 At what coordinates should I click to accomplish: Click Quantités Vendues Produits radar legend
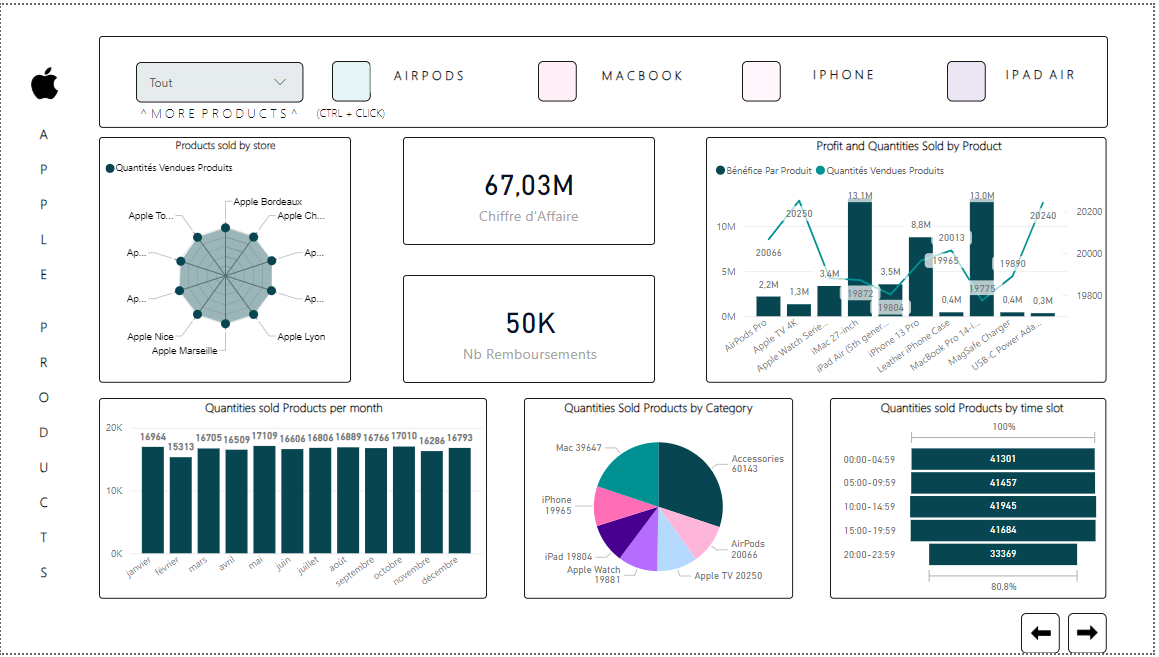[110, 169]
